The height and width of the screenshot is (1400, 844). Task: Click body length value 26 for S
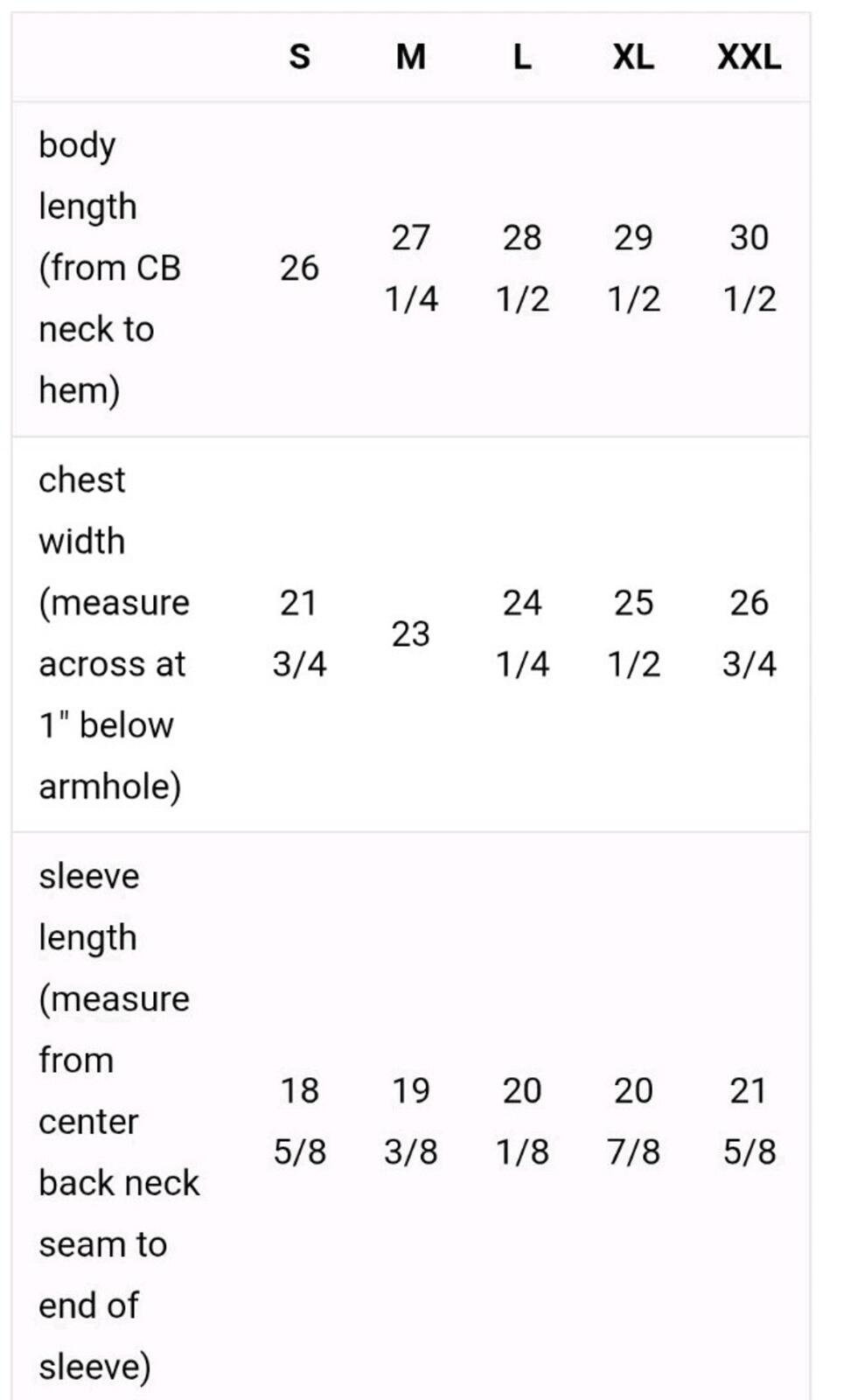pyautogui.click(x=299, y=269)
